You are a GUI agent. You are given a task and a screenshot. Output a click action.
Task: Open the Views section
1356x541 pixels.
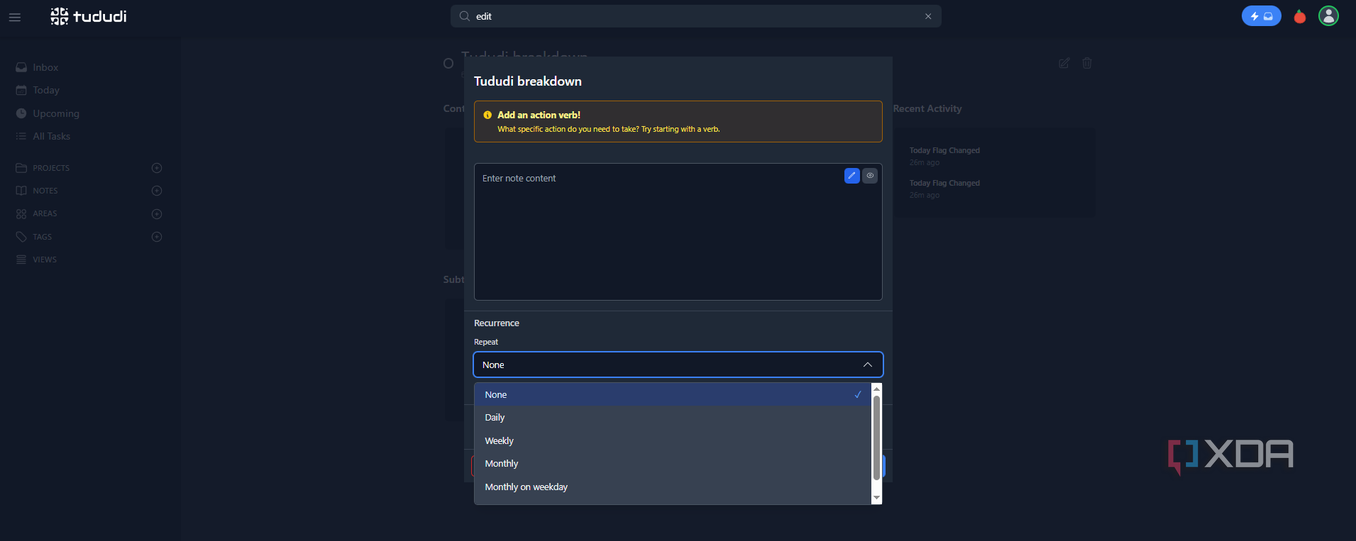click(x=45, y=260)
